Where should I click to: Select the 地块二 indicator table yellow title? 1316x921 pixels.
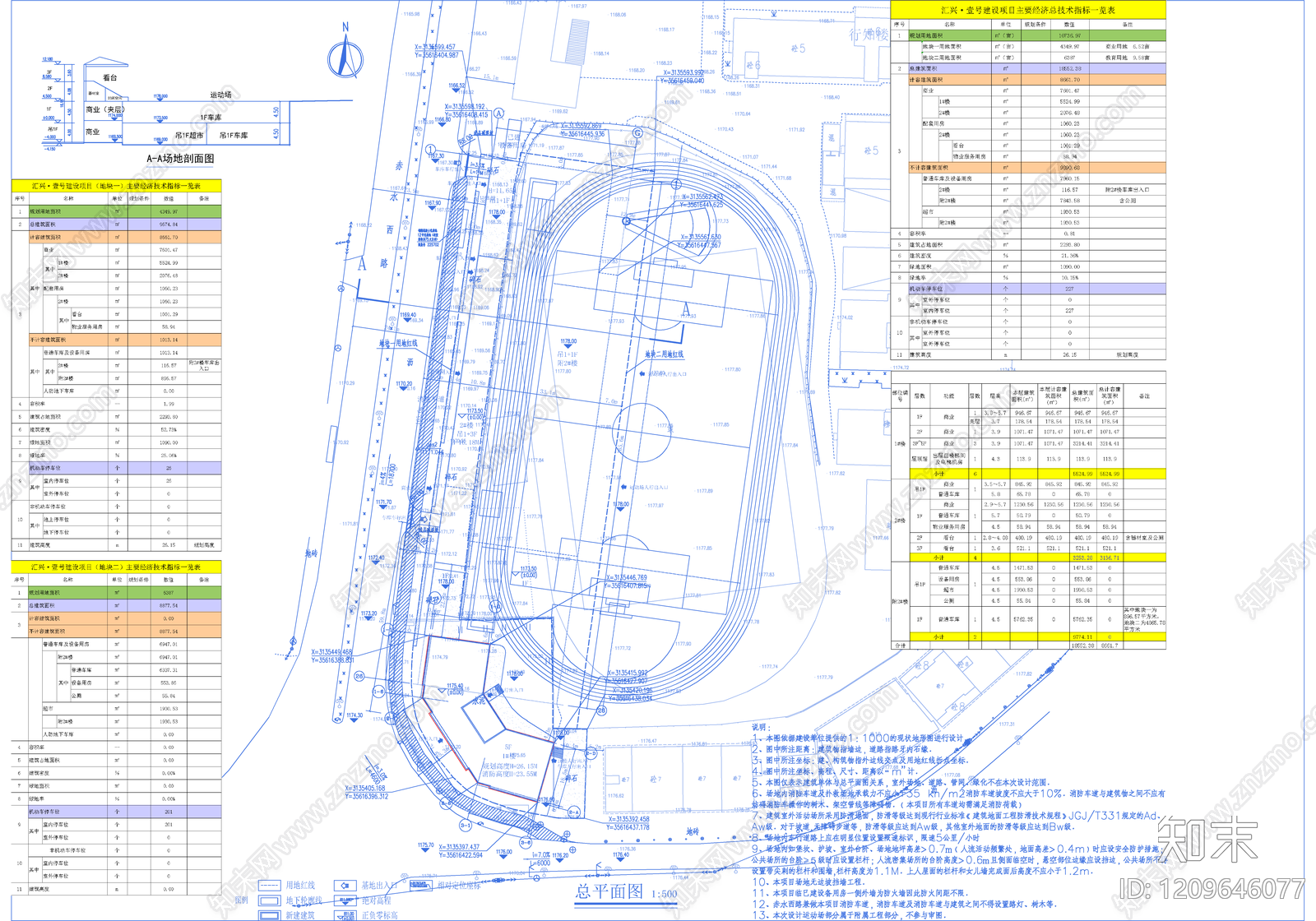tap(116, 567)
